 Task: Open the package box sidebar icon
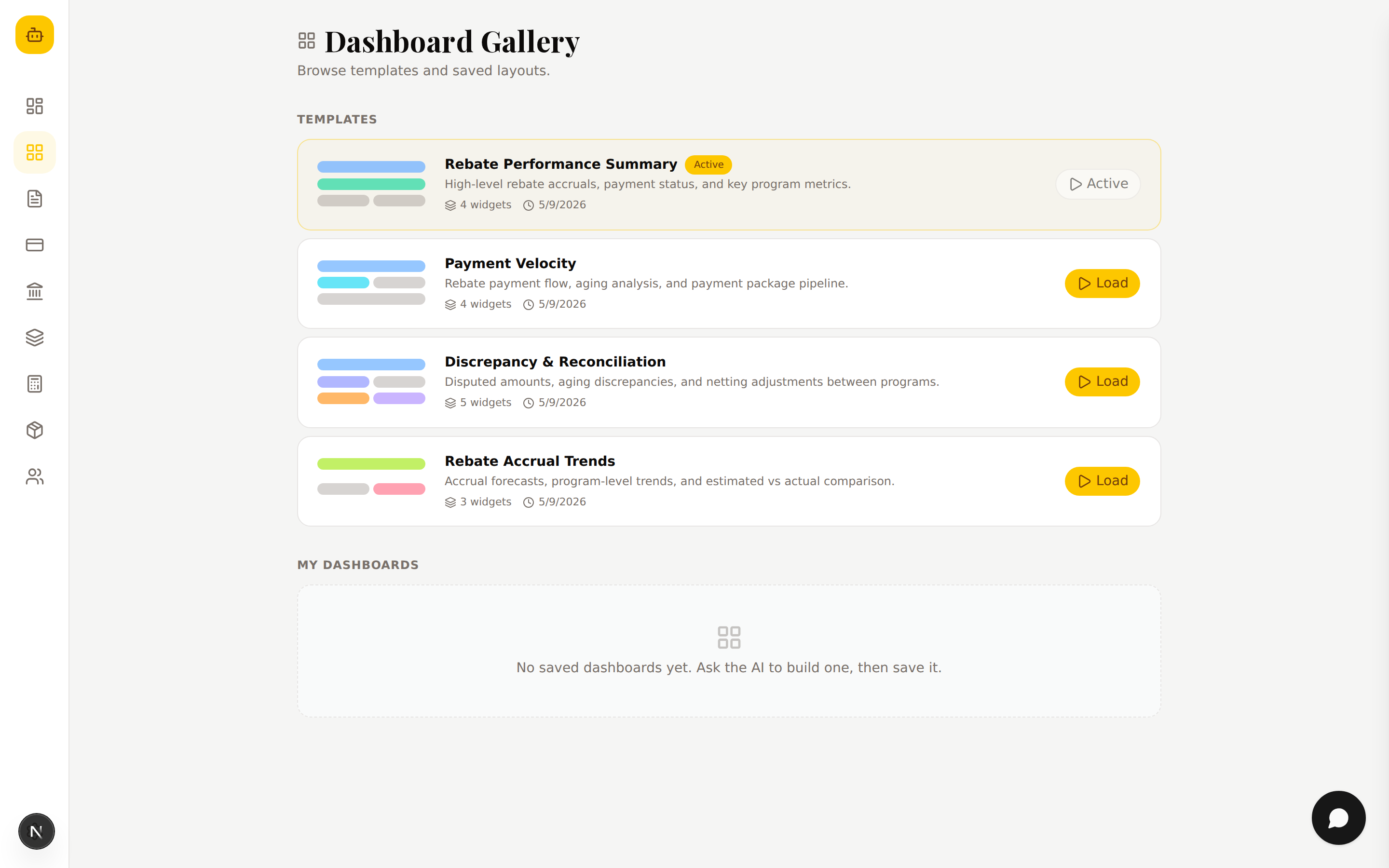(x=34, y=431)
